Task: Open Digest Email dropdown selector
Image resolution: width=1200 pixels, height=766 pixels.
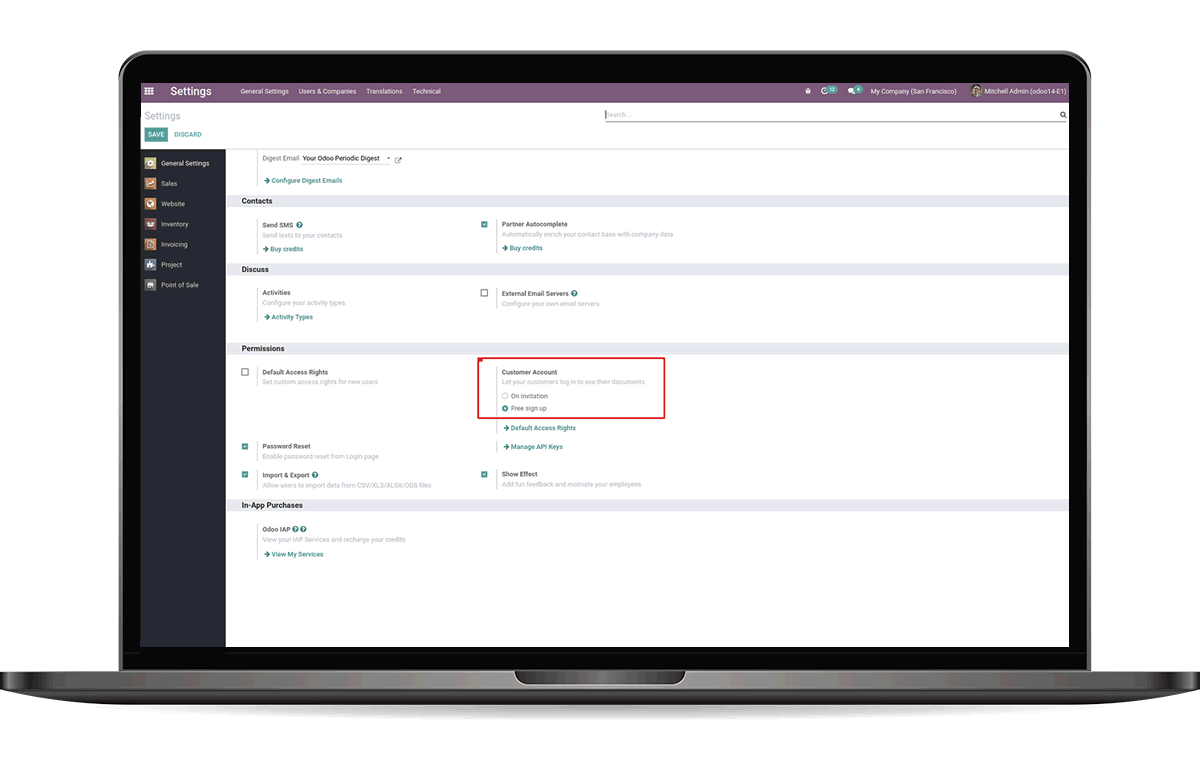Action: coord(346,158)
